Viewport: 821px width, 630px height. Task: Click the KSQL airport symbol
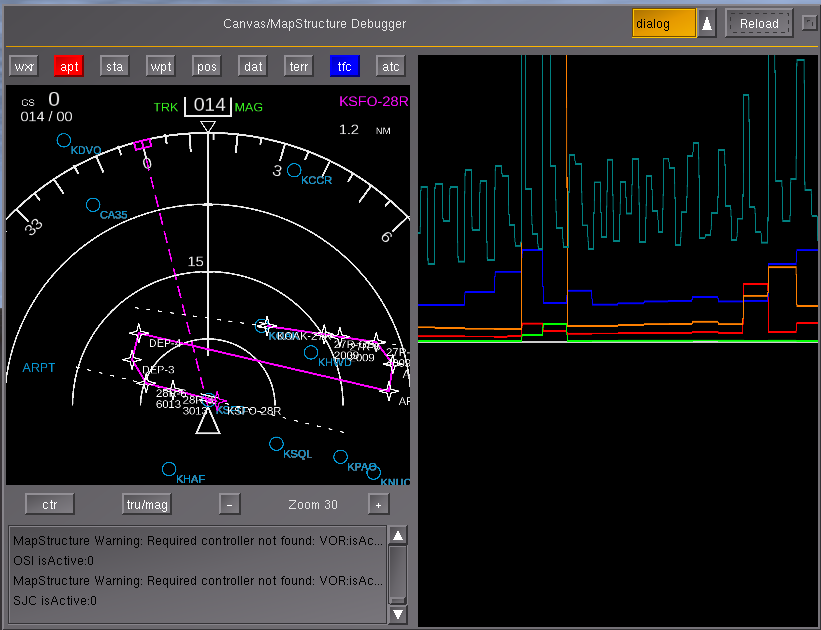point(276,444)
